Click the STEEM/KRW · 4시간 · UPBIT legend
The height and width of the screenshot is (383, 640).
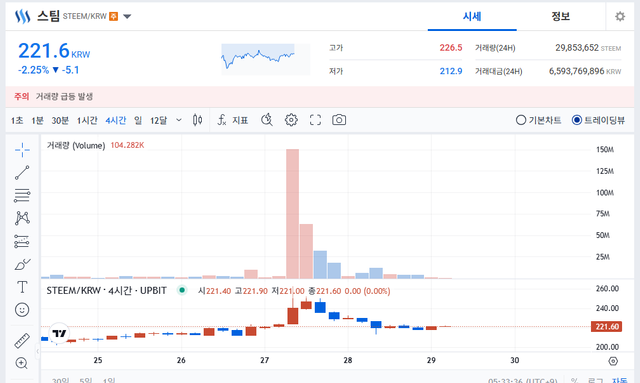point(107,291)
